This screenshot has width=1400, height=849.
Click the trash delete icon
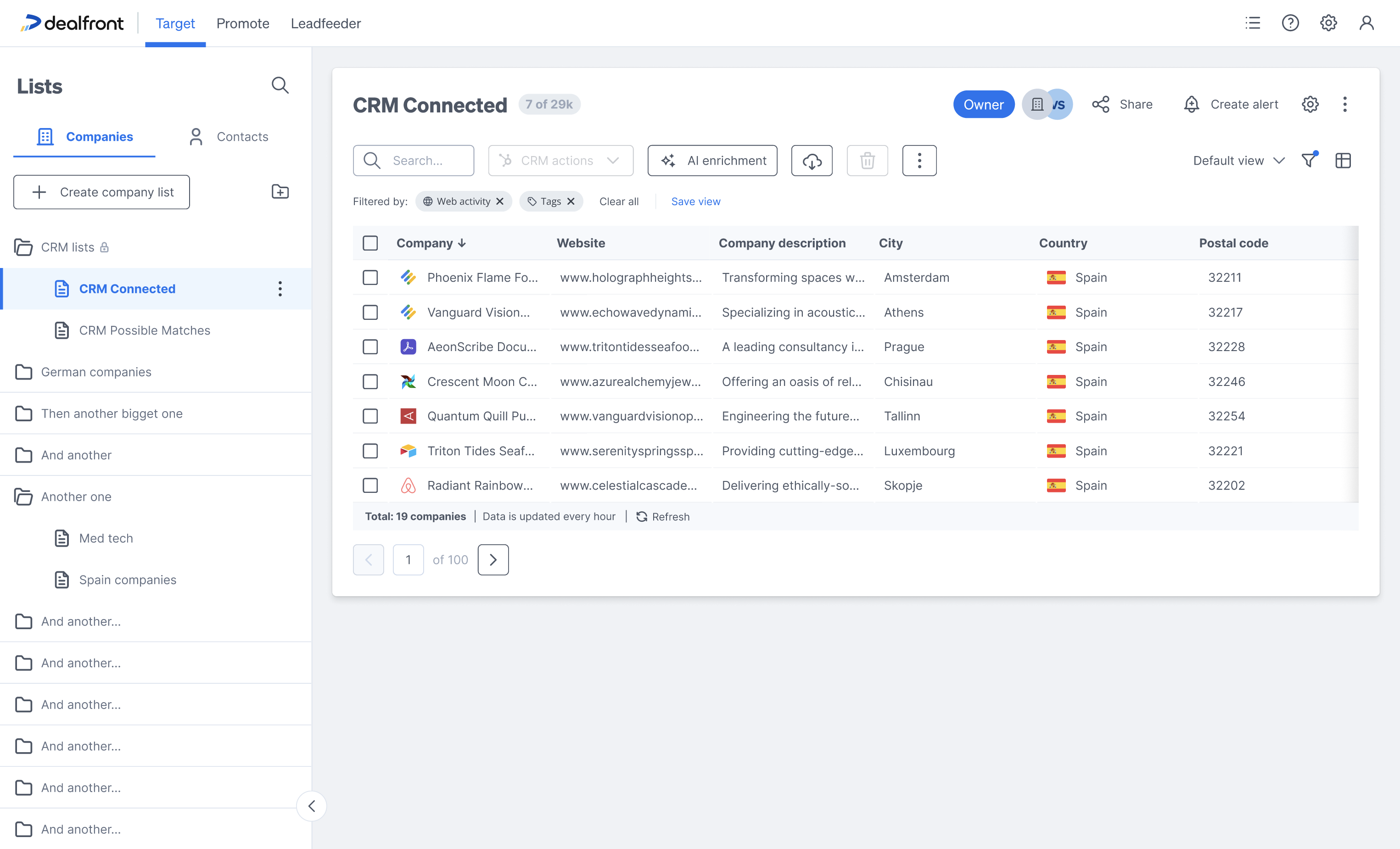coord(867,161)
